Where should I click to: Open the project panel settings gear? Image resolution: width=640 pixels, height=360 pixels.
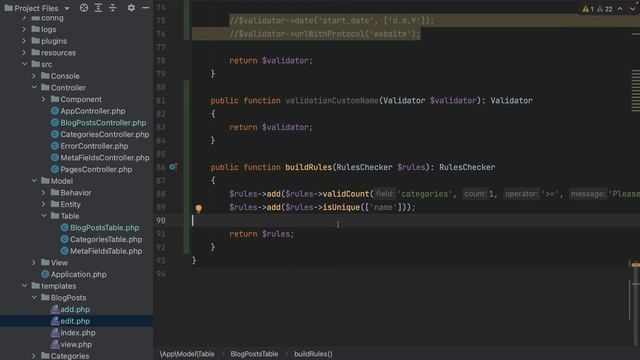tap(131, 8)
